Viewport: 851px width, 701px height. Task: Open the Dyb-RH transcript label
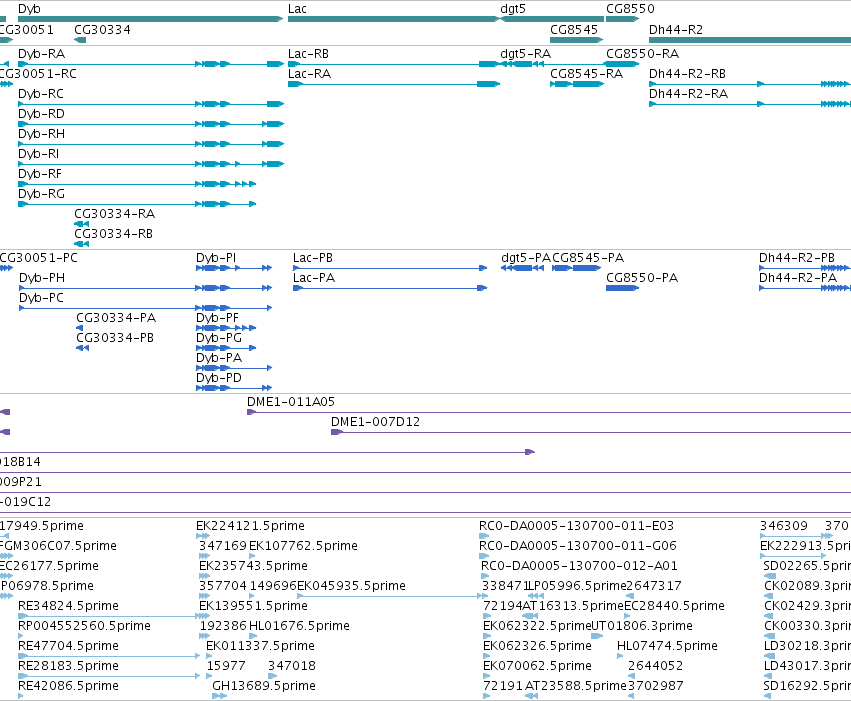41,134
